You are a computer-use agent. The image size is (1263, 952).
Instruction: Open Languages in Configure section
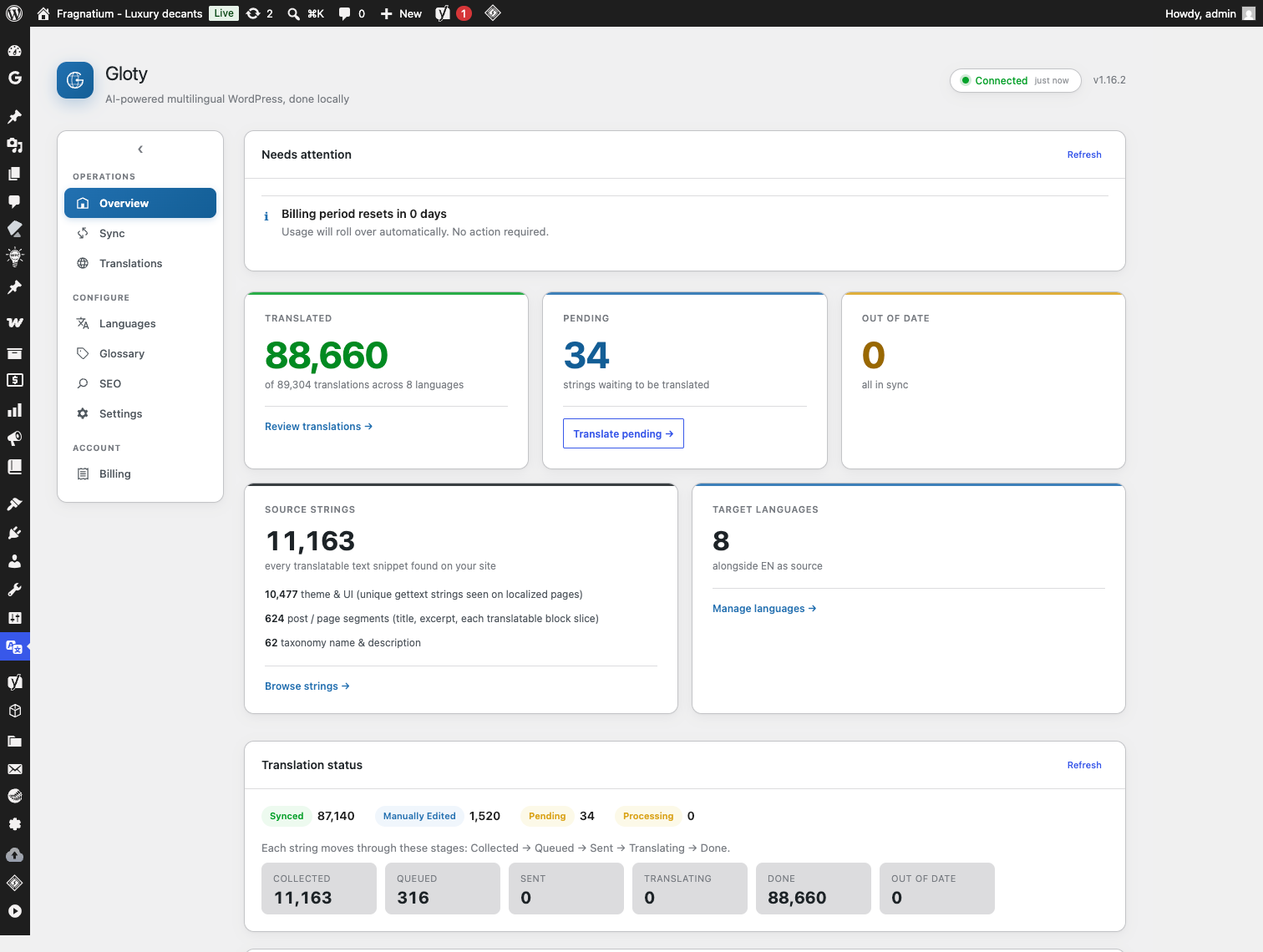(140, 323)
